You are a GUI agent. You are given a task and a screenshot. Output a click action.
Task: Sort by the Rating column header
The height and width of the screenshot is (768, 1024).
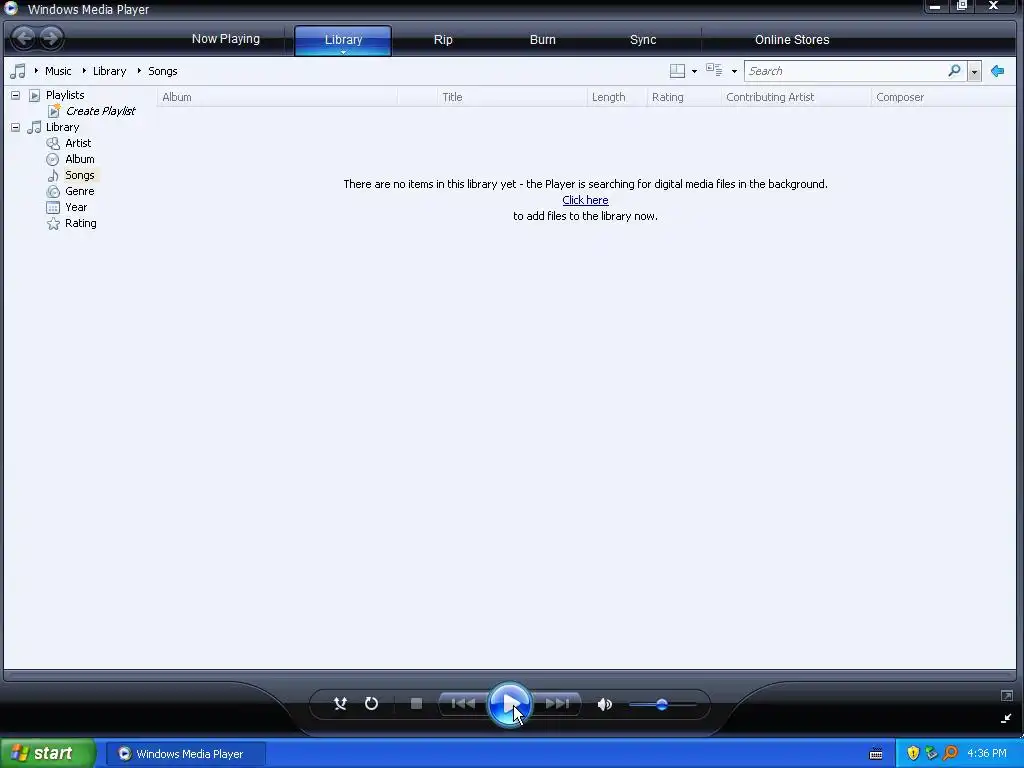(684, 97)
